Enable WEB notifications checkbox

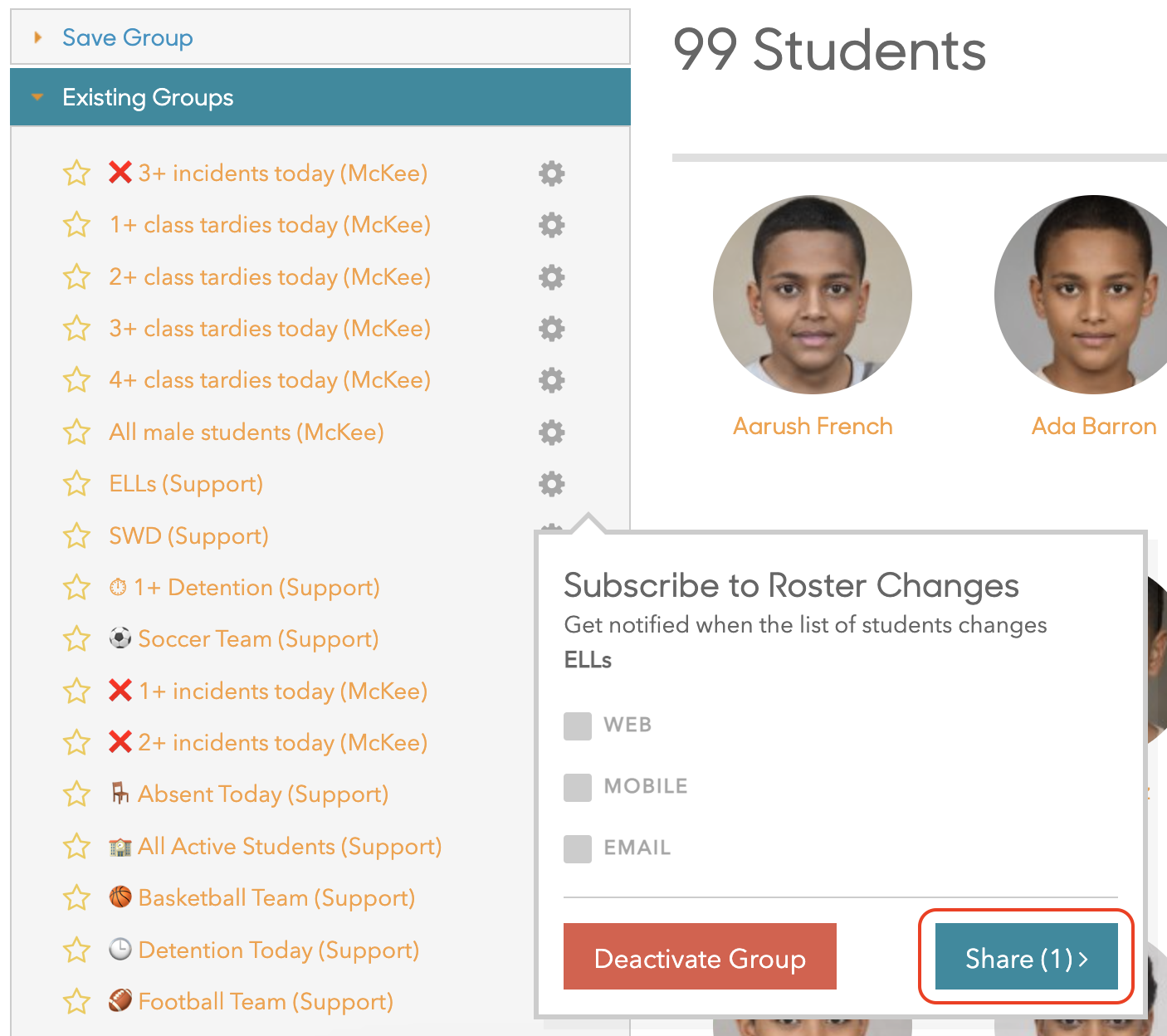(578, 726)
